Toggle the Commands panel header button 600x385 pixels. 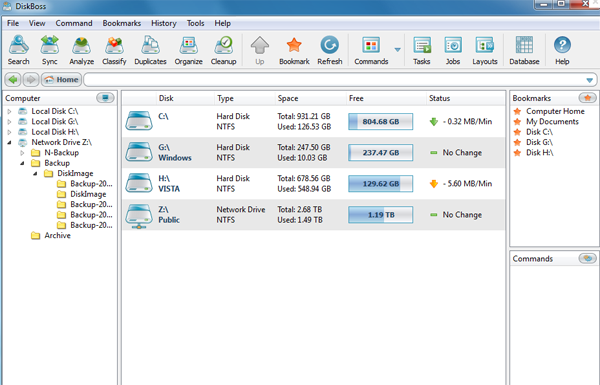pos(587,258)
